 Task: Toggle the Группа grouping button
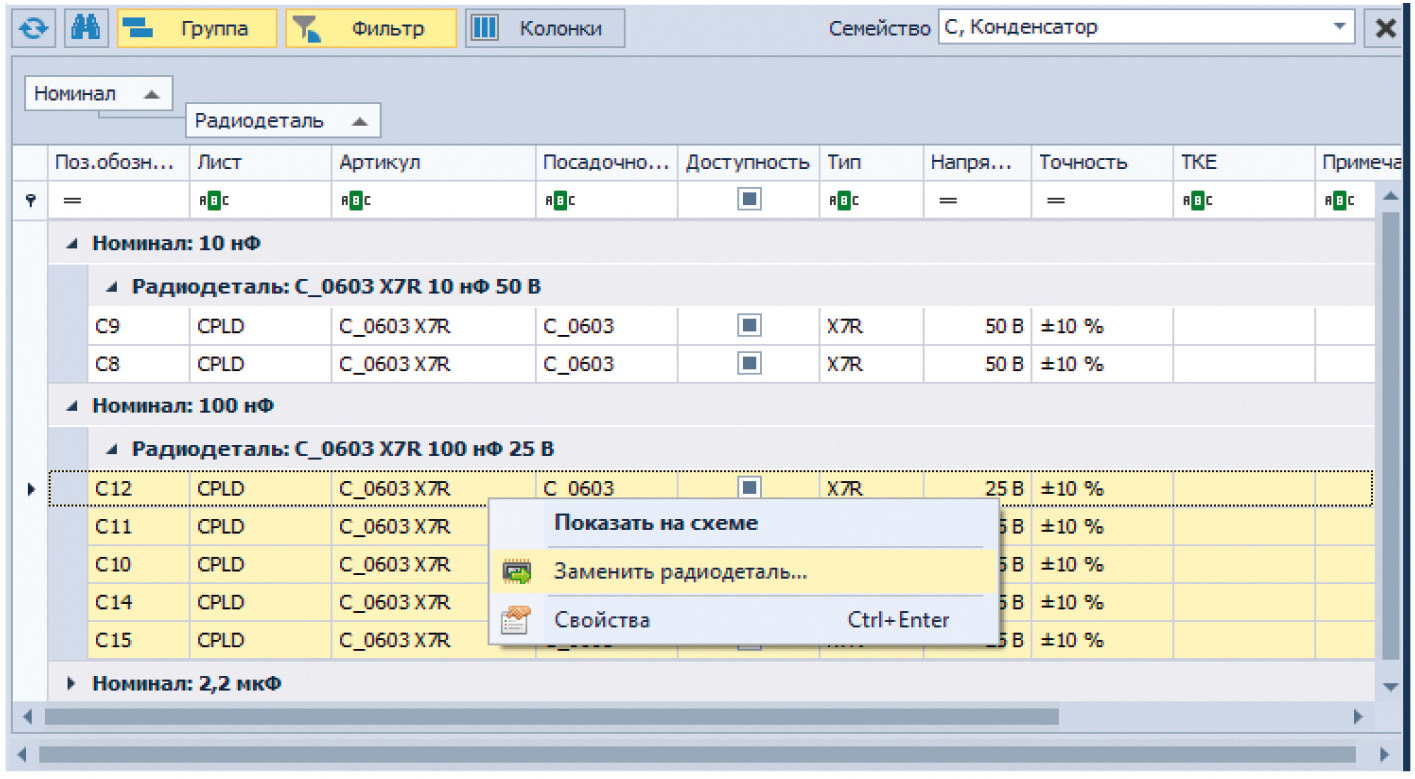coord(197,28)
